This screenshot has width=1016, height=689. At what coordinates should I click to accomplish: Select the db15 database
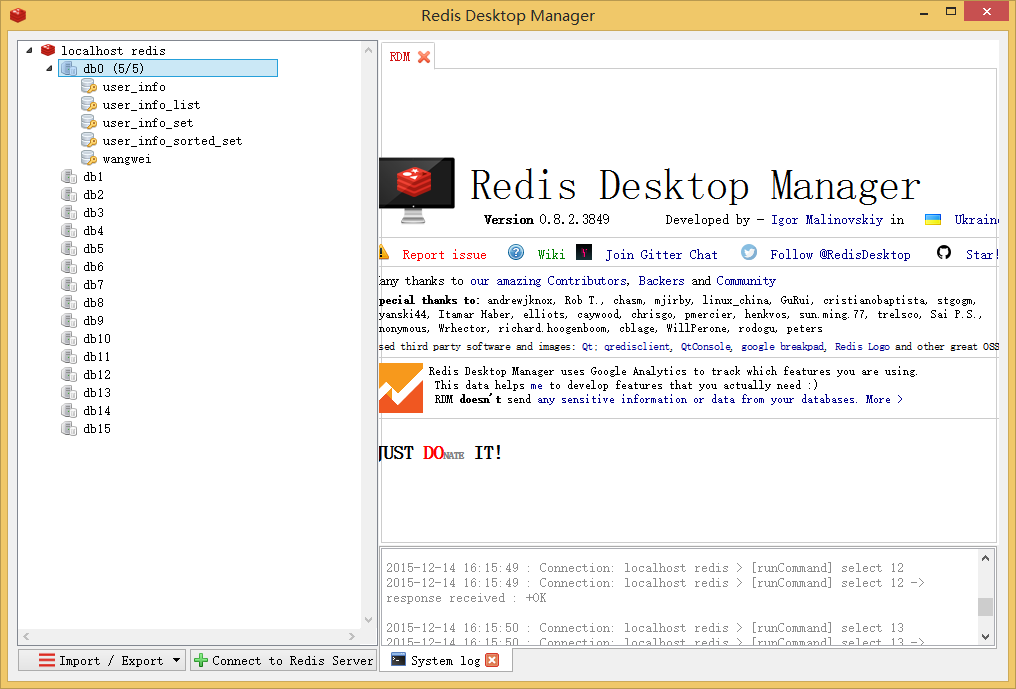click(97, 429)
